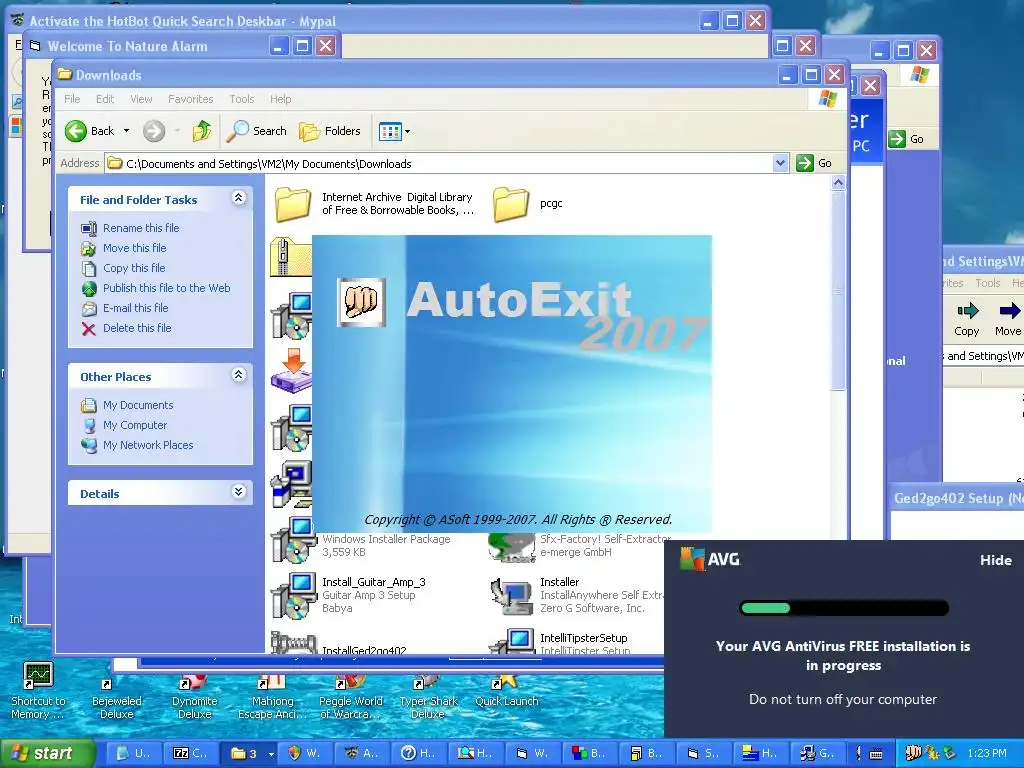Collapse the File and Folder Tasks panel

[238, 198]
